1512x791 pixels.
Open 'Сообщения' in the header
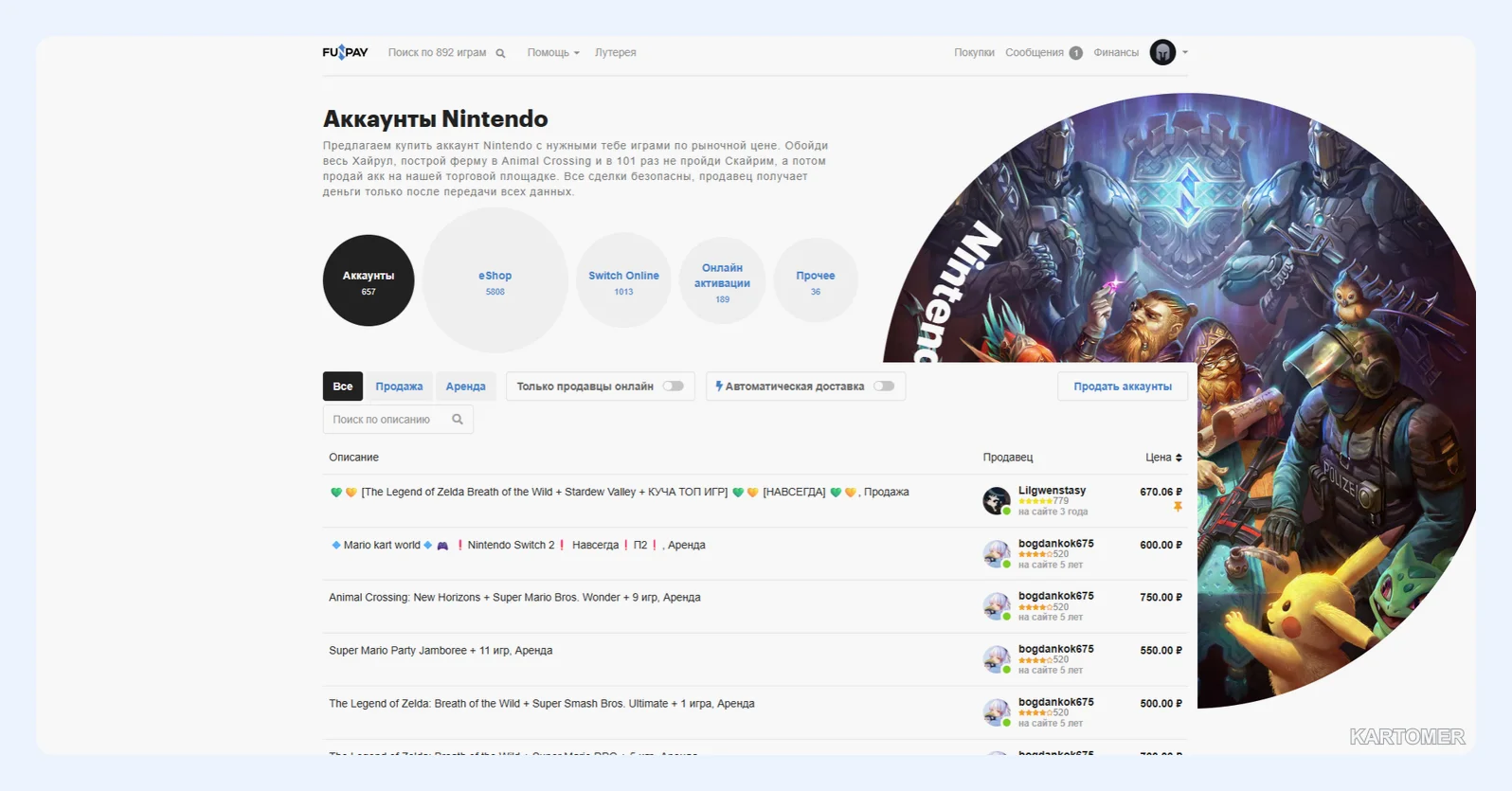click(1035, 53)
